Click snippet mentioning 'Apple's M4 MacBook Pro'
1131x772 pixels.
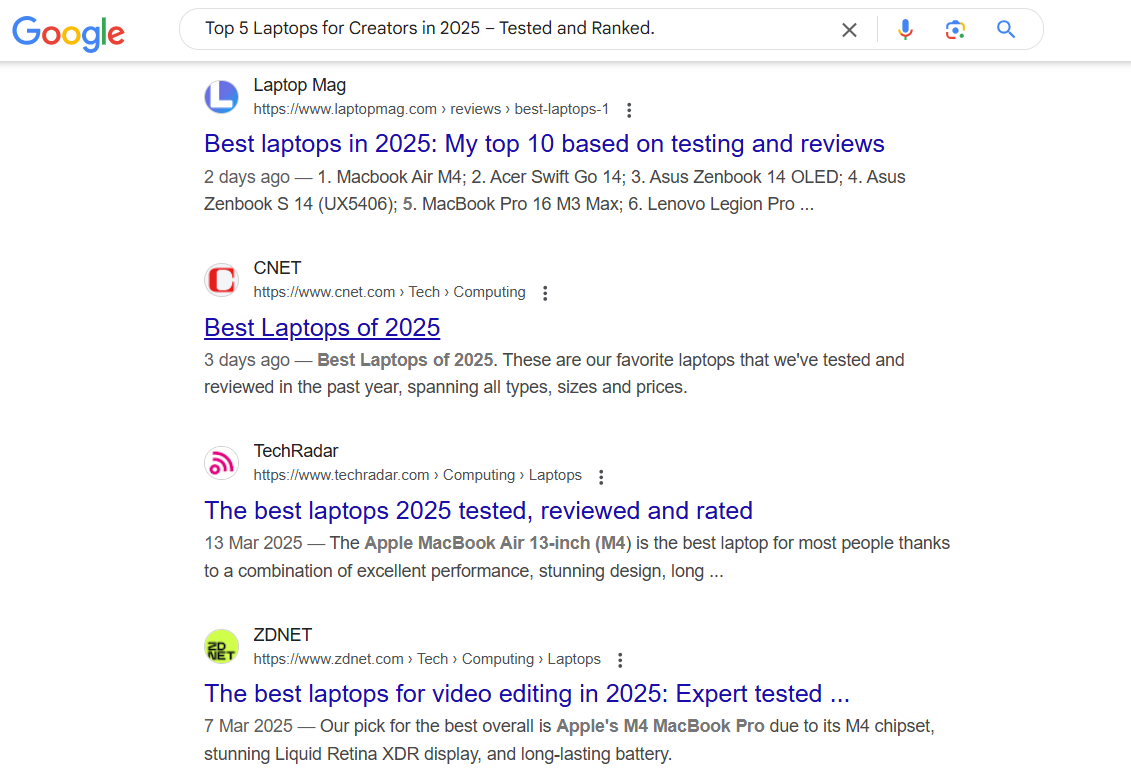pyautogui.click(x=569, y=740)
